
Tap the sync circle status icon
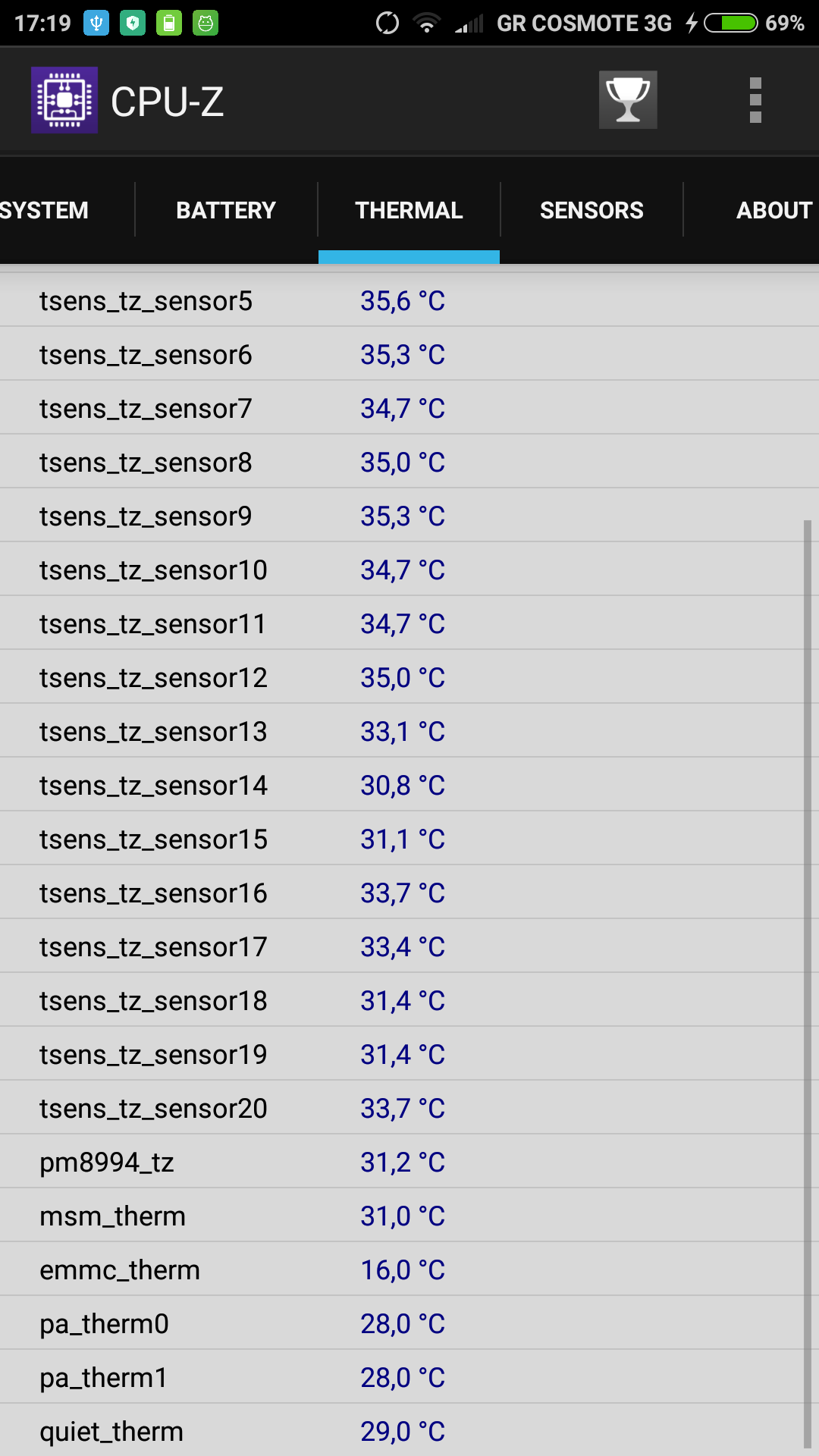[x=388, y=23]
